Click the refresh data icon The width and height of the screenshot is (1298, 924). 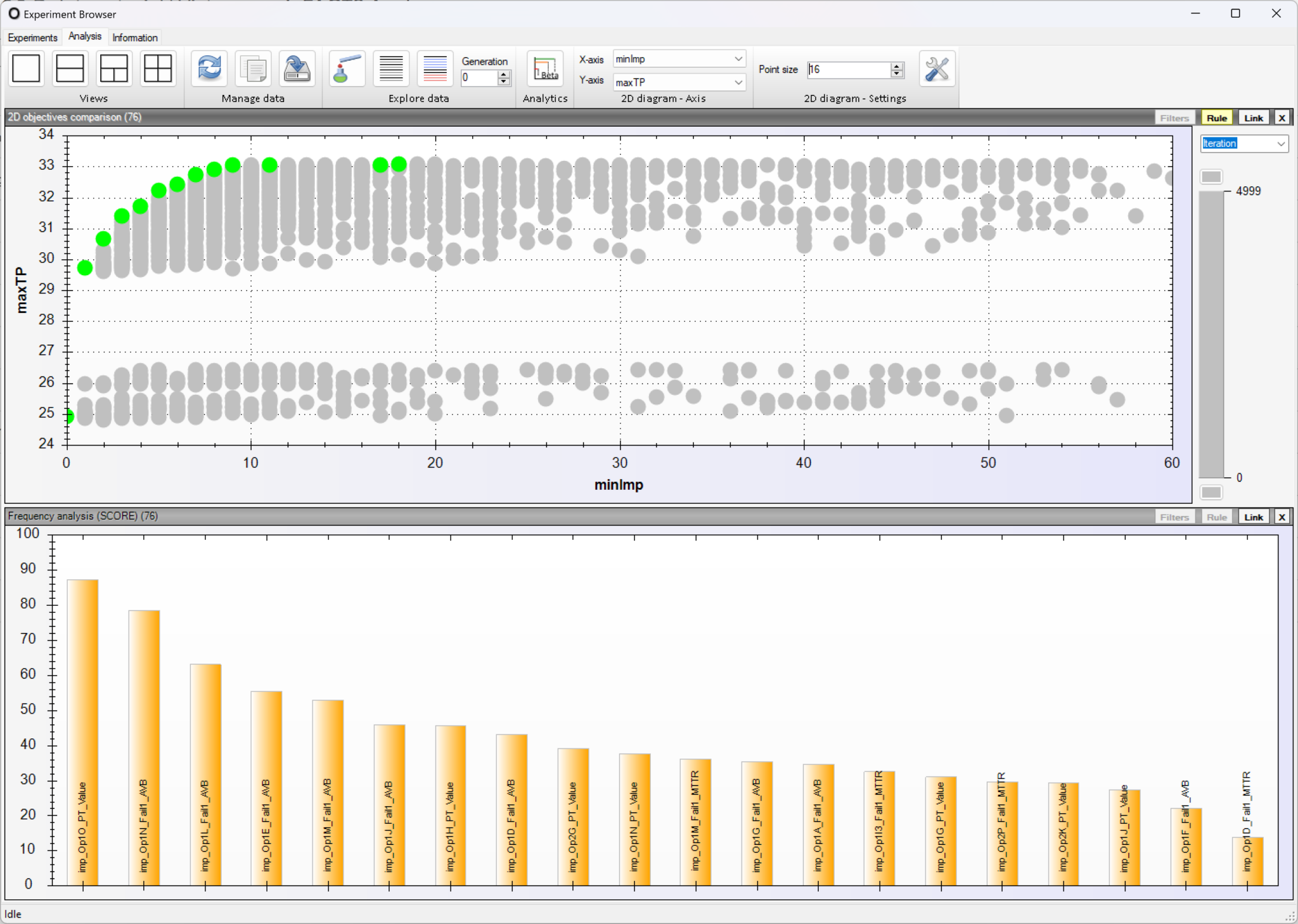pos(209,68)
